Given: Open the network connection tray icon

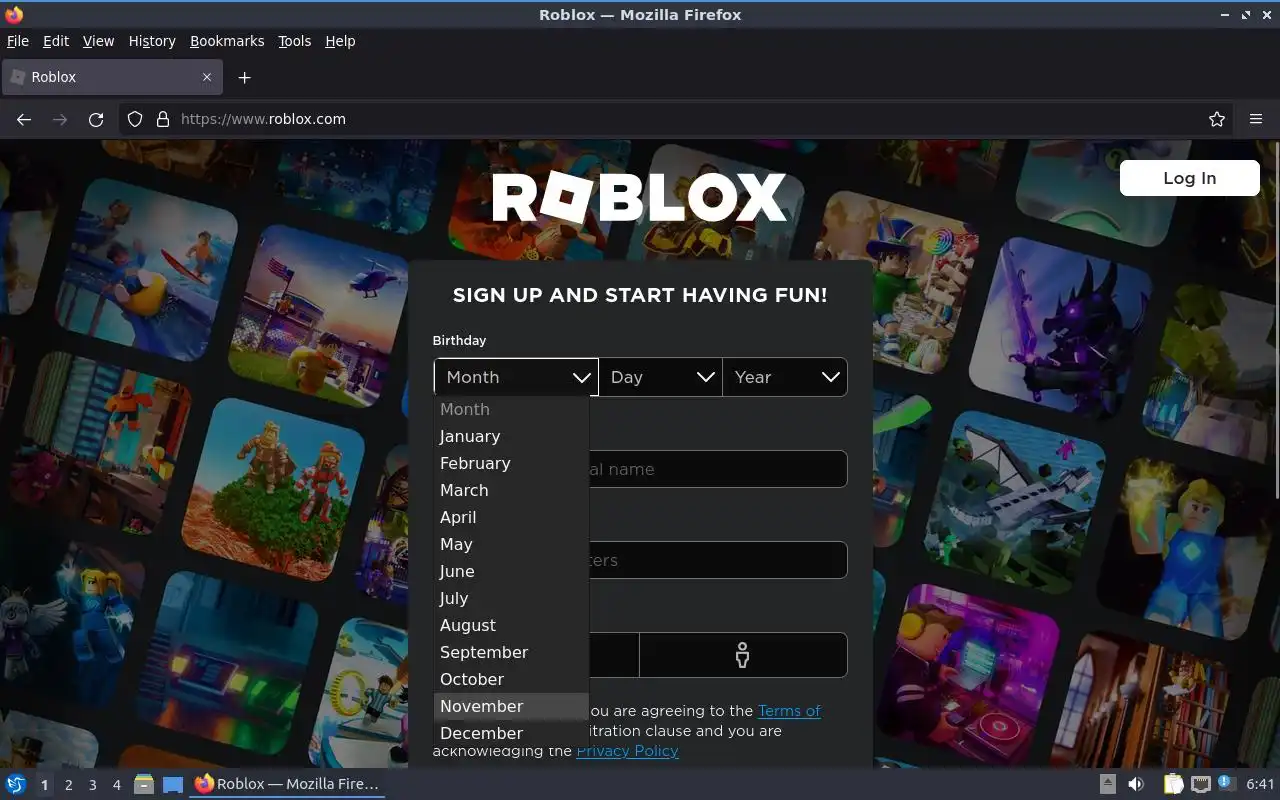Looking at the screenshot, I should (x=1200, y=785).
